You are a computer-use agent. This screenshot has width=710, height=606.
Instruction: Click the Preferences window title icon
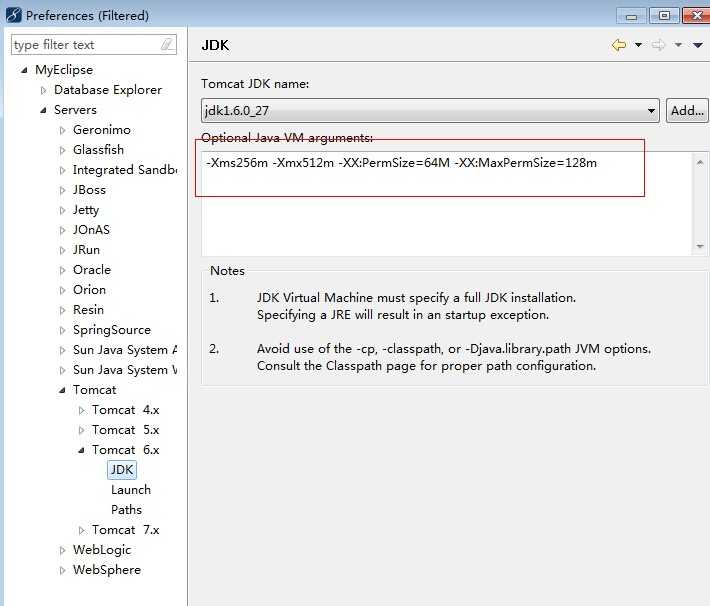pyautogui.click(x=14, y=15)
